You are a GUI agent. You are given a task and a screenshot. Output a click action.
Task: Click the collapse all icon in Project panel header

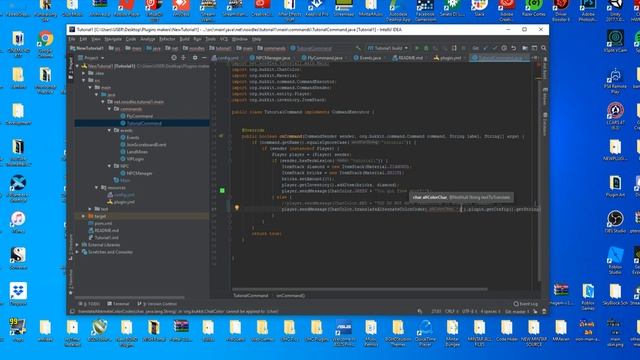tap(183, 58)
